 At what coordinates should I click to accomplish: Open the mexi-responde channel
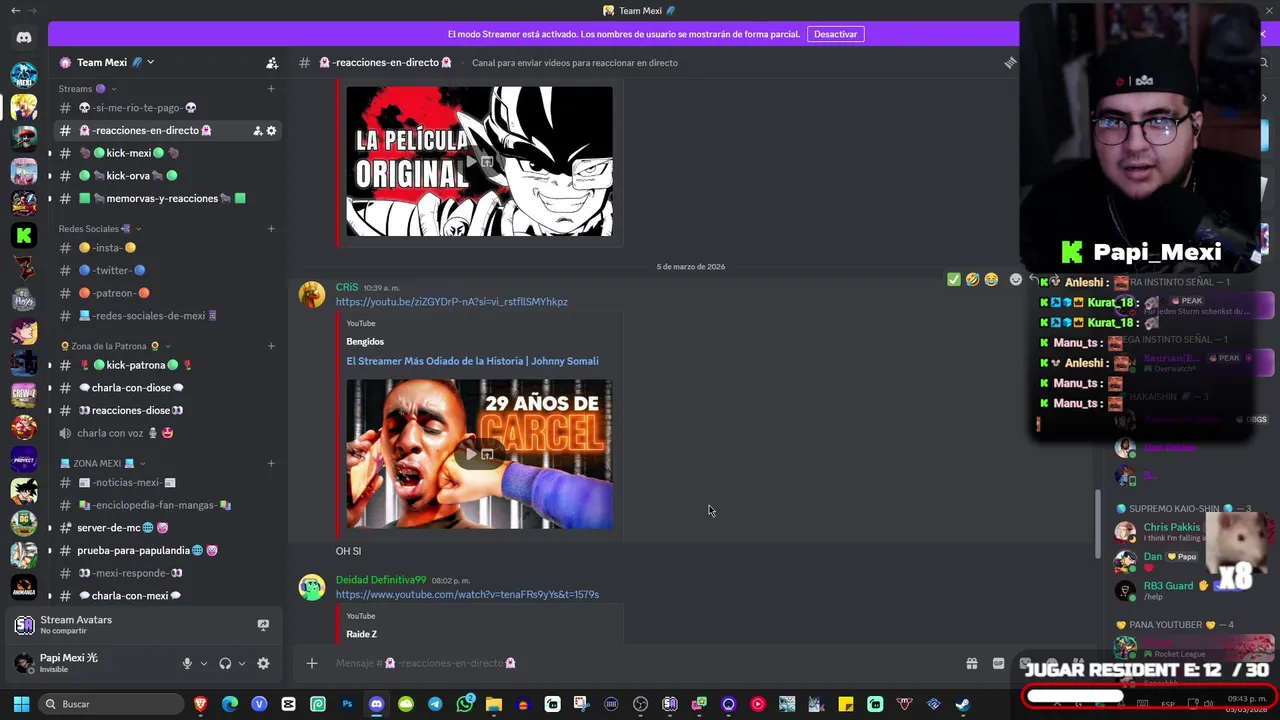pos(167,573)
